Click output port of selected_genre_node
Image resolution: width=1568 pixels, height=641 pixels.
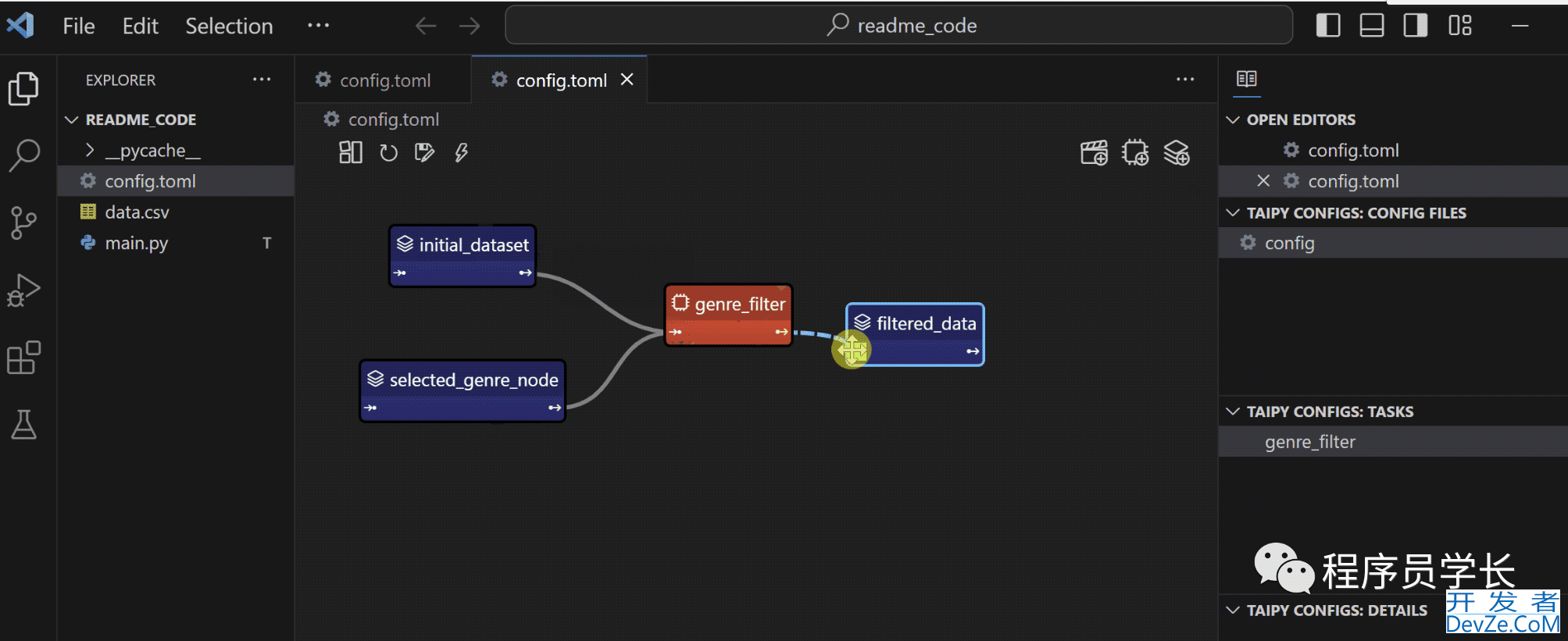[x=555, y=408]
